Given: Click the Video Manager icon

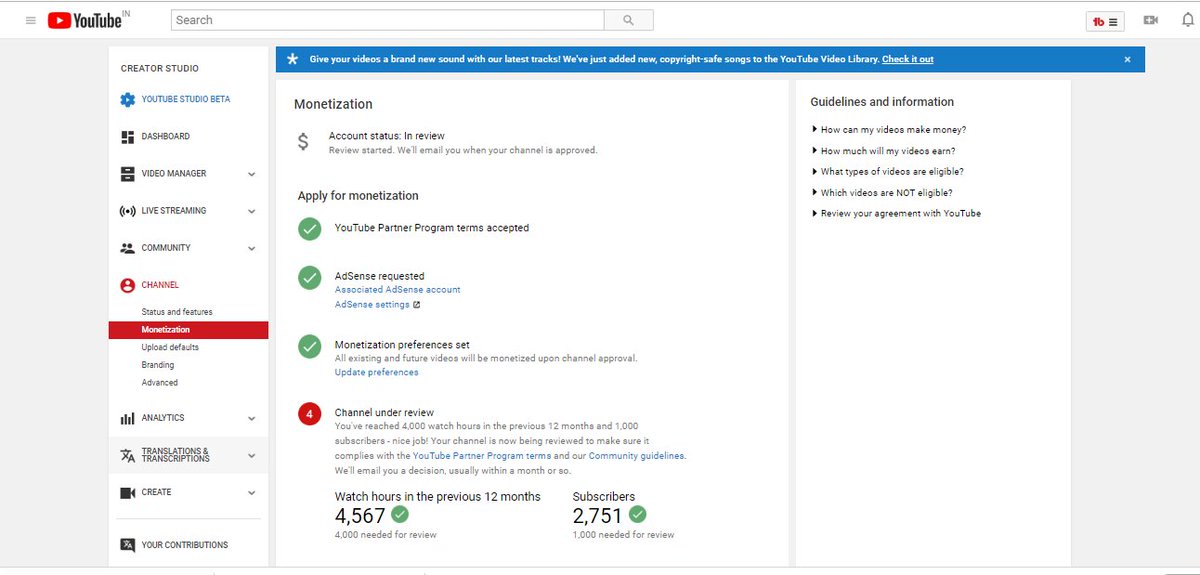Looking at the screenshot, I should point(127,173).
